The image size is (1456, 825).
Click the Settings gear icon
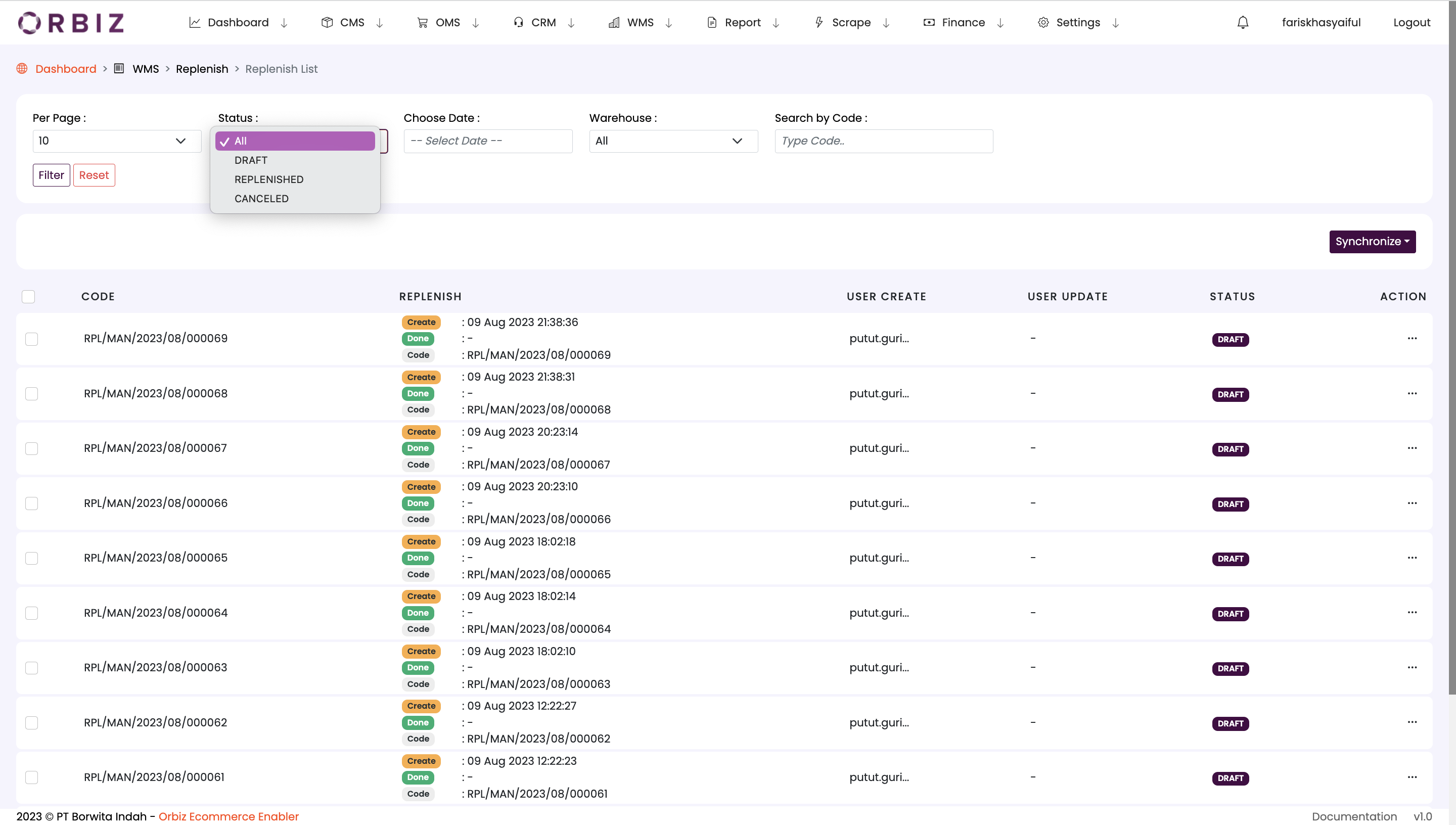tap(1043, 23)
